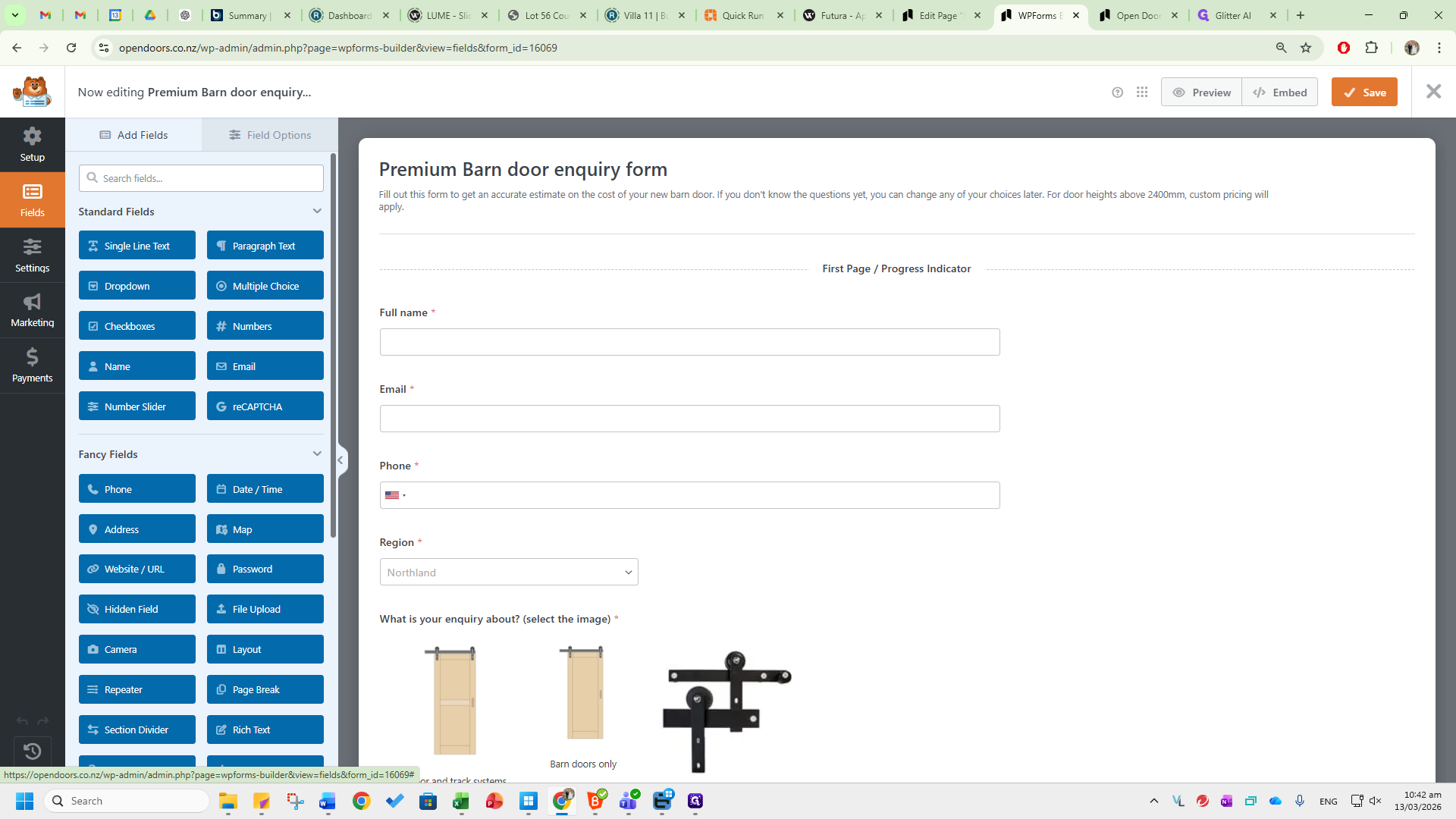Switch to the Field Options tab
This screenshot has height=819, width=1456.
pyautogui.click(x=270, y=135)
